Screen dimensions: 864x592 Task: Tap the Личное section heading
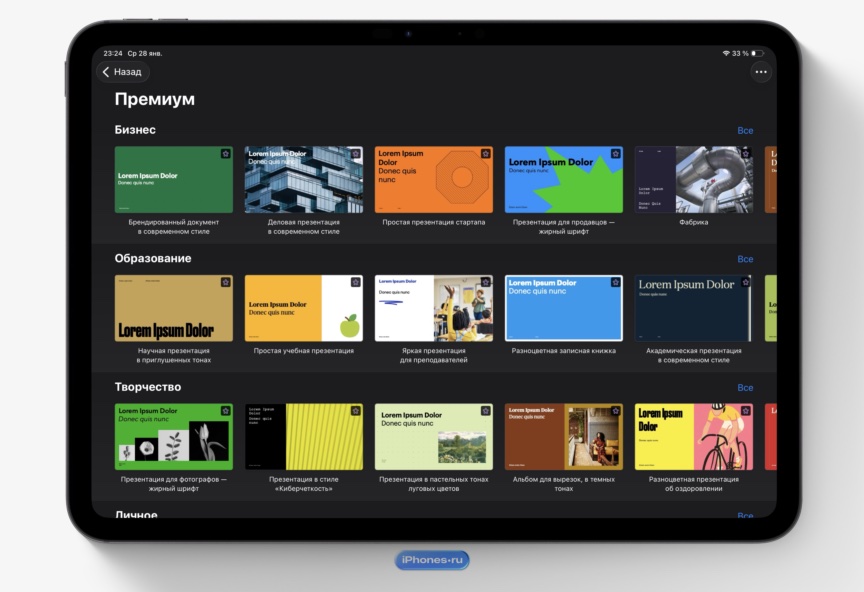136,515
